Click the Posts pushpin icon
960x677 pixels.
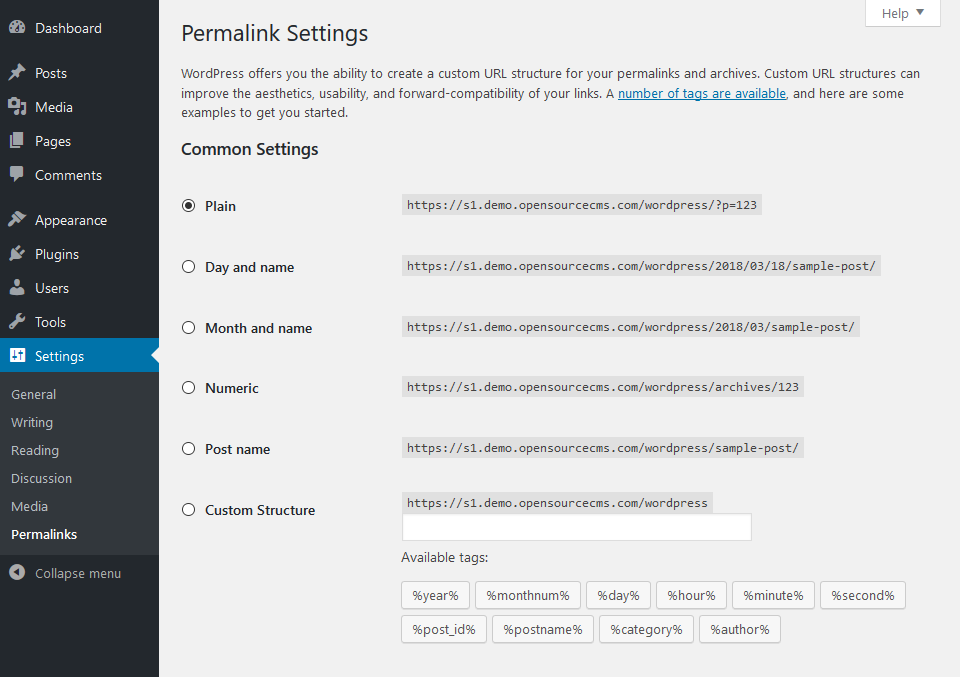click(x=17, y=73)
